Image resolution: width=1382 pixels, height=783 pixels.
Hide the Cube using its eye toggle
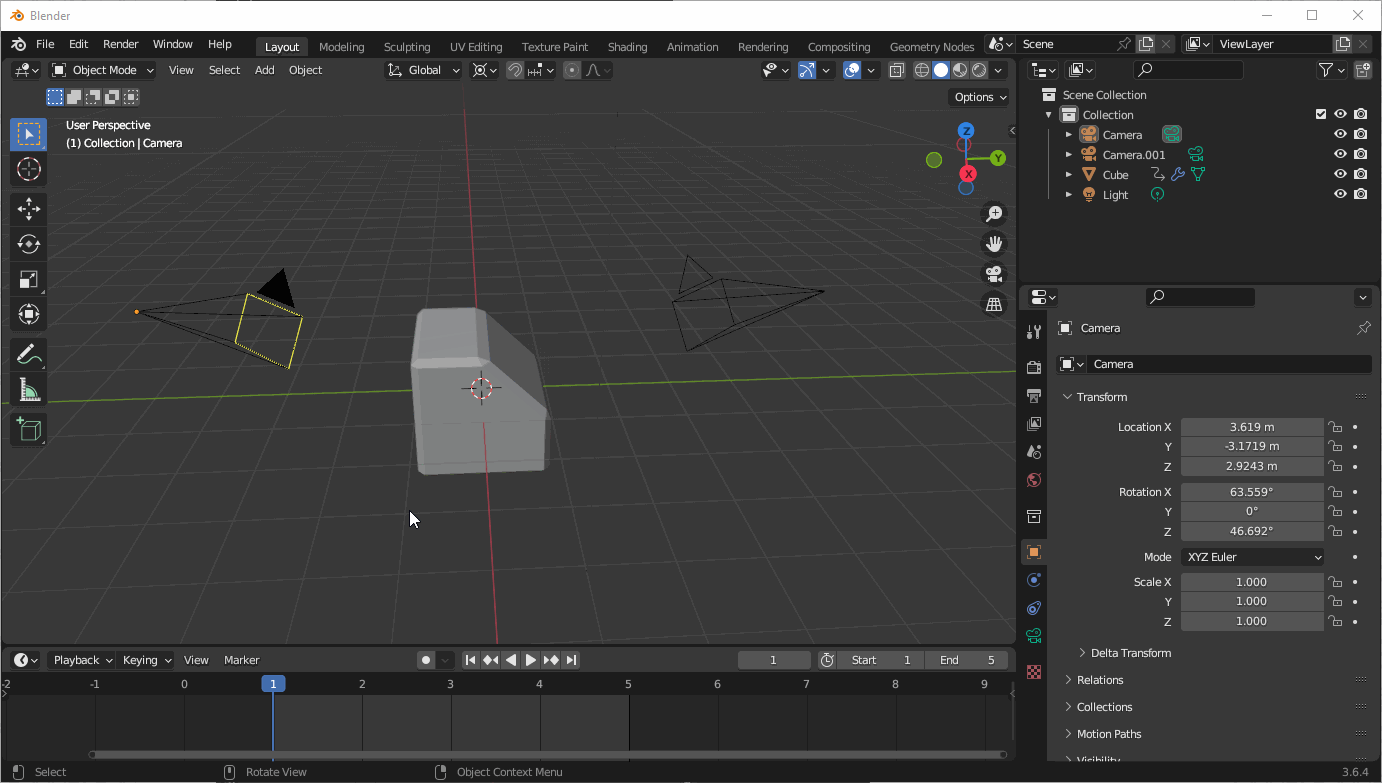(x=1340, y=173)
